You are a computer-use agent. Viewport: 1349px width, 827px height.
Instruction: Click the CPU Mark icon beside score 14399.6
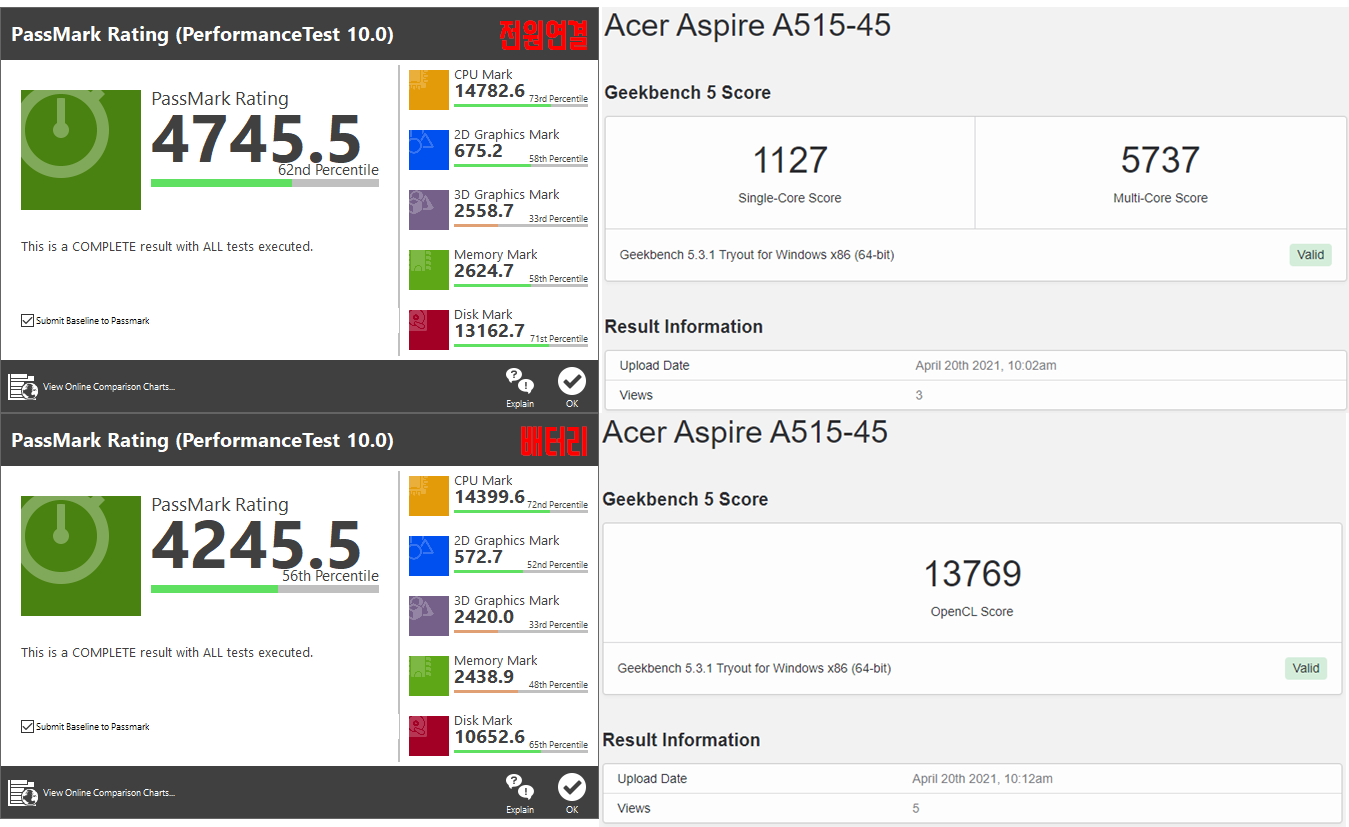click(429, 496)
